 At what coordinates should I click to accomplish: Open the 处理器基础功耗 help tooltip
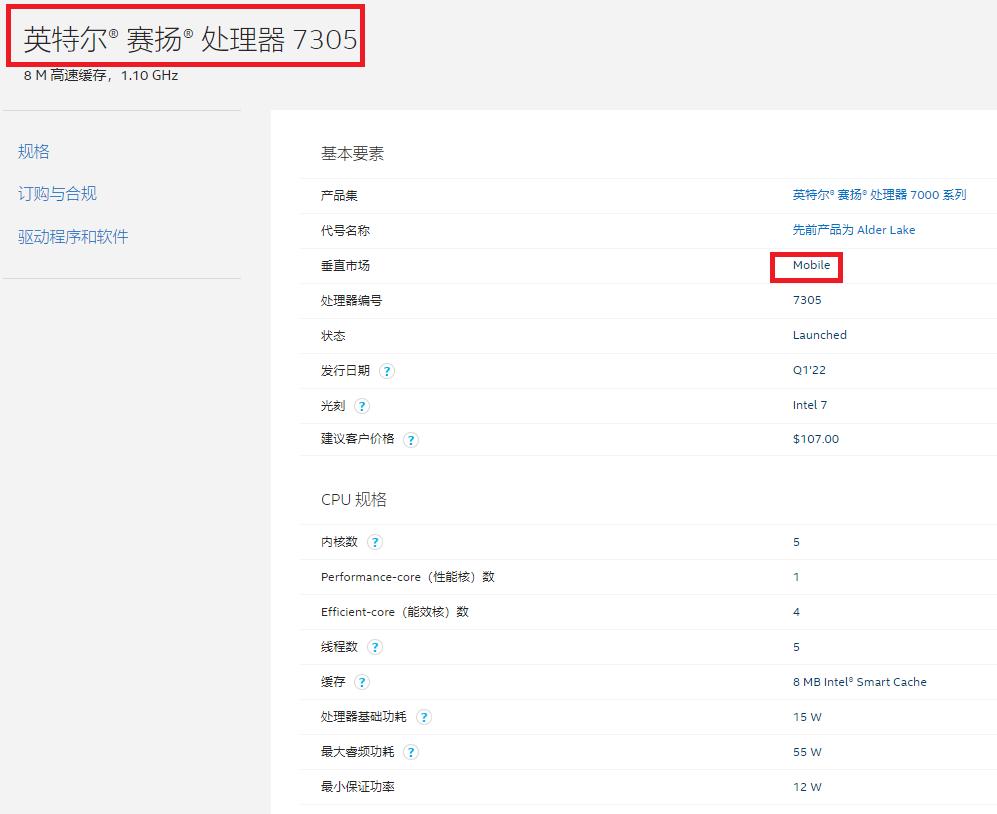424,716
